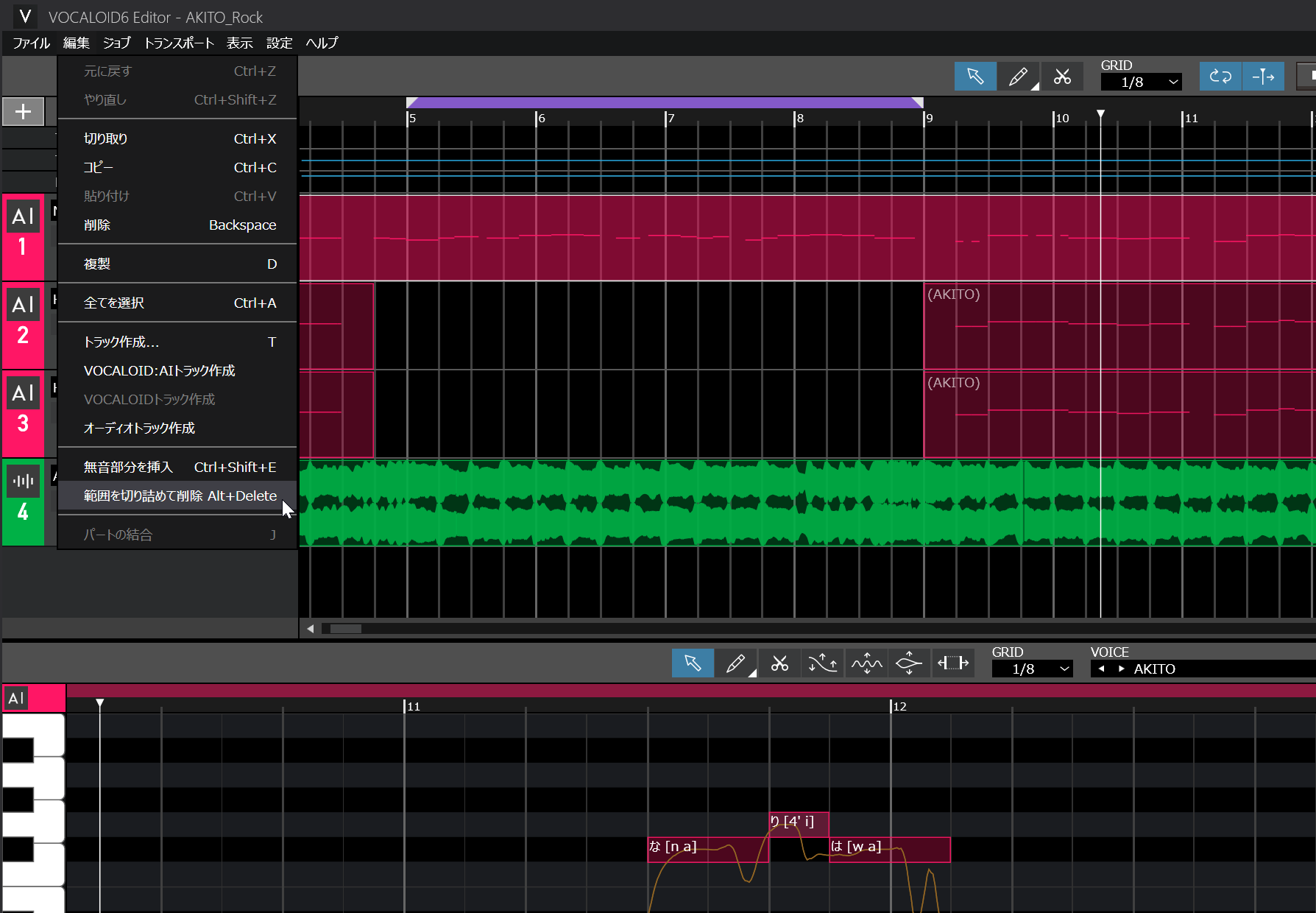Click measure 12 on the piano roll ruler
This screenshot has height=913, width=1316.
pyautogui.click(x=899, y=706)
